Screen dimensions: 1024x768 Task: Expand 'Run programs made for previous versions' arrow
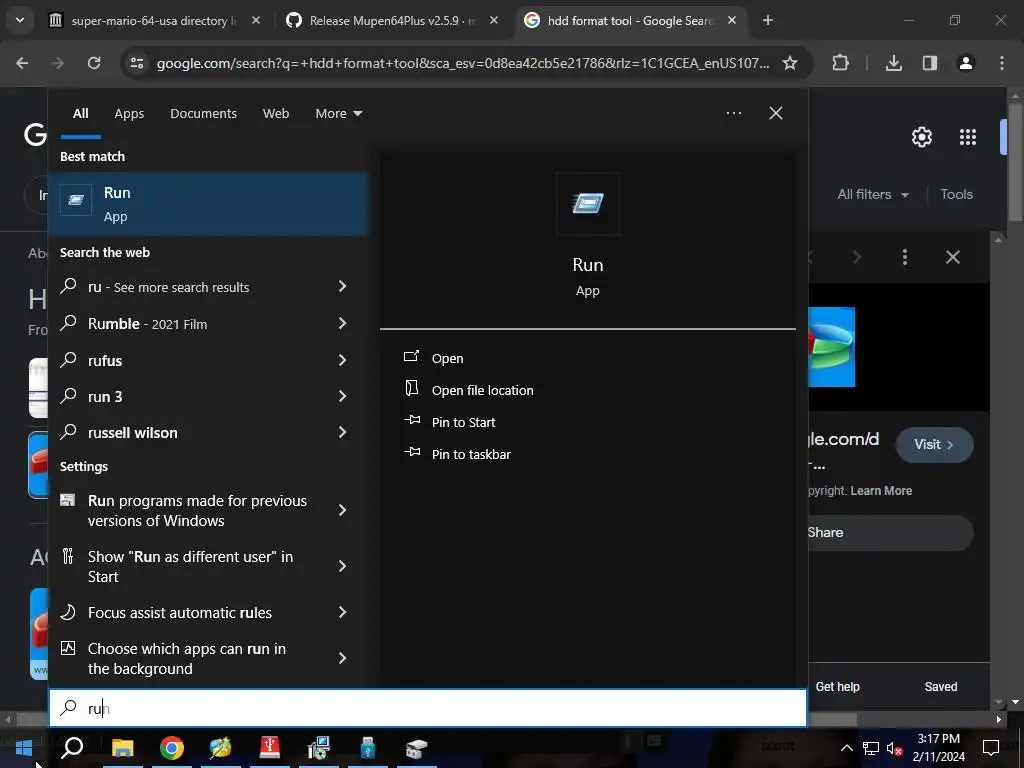pyautogui.click(x=342, y=510)
